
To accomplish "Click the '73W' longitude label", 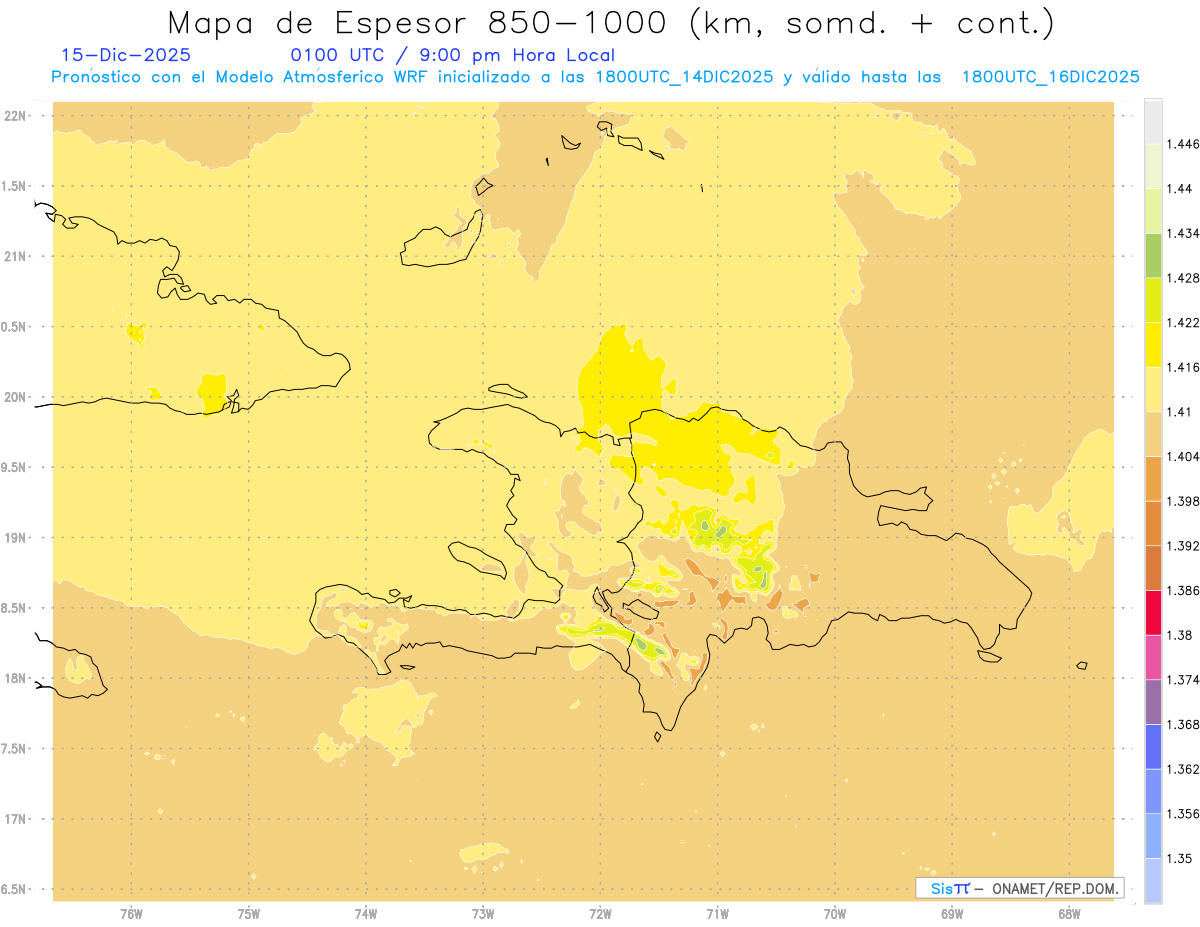I will point(483,914).
